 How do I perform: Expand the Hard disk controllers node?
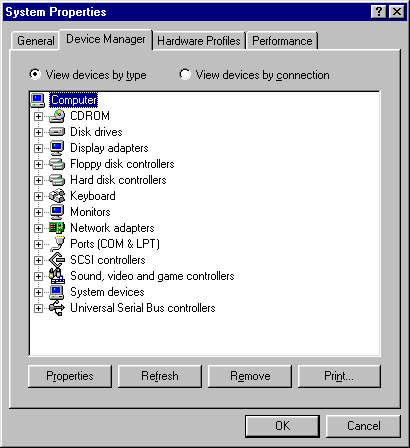click(38, 180)
